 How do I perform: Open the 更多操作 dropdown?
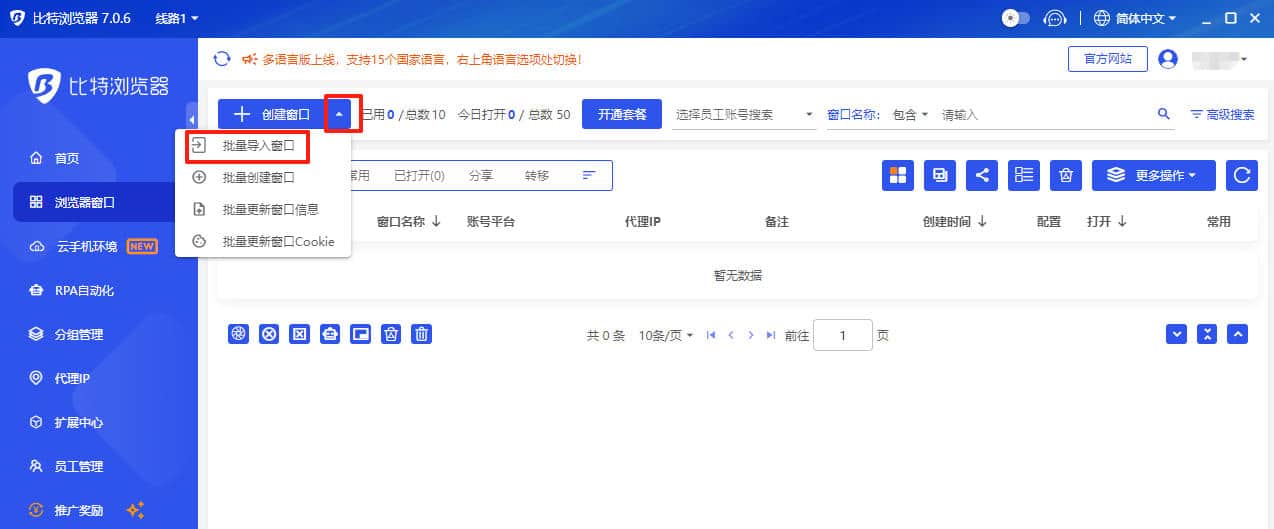click(1154, 175)
